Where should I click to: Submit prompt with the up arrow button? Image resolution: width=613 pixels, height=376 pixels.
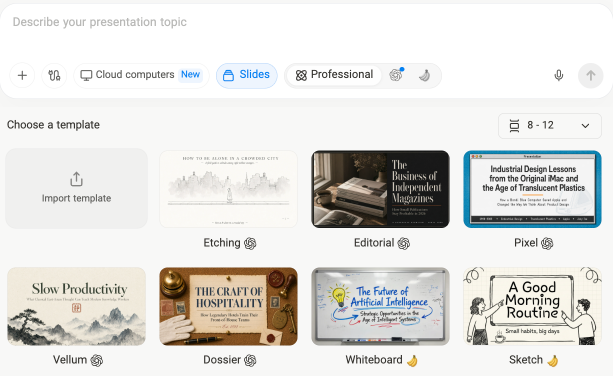[x=590, y=75]
